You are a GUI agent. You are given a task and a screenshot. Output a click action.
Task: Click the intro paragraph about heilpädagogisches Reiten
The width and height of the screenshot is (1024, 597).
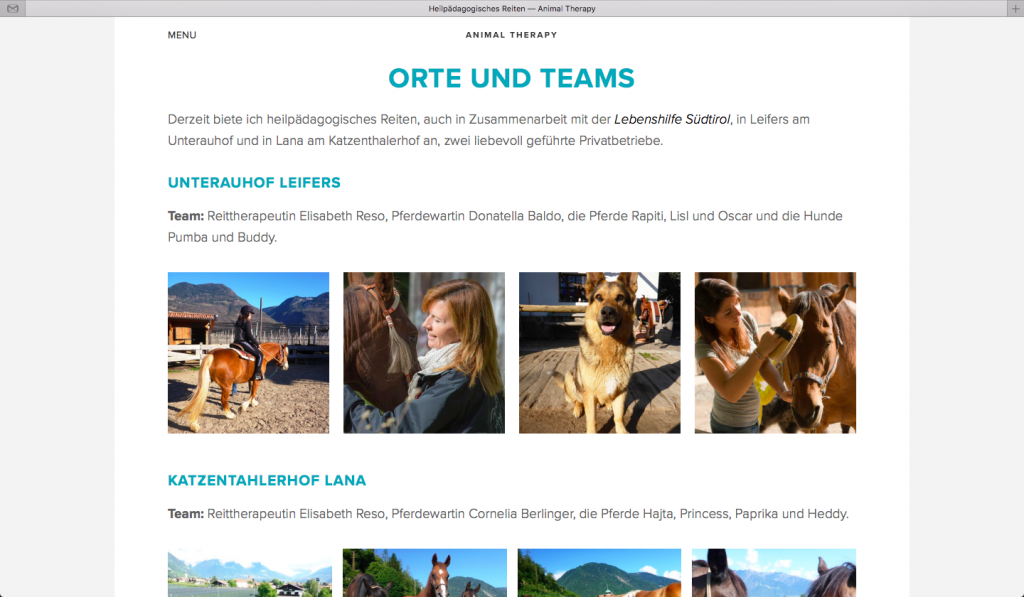coord(488,130)
